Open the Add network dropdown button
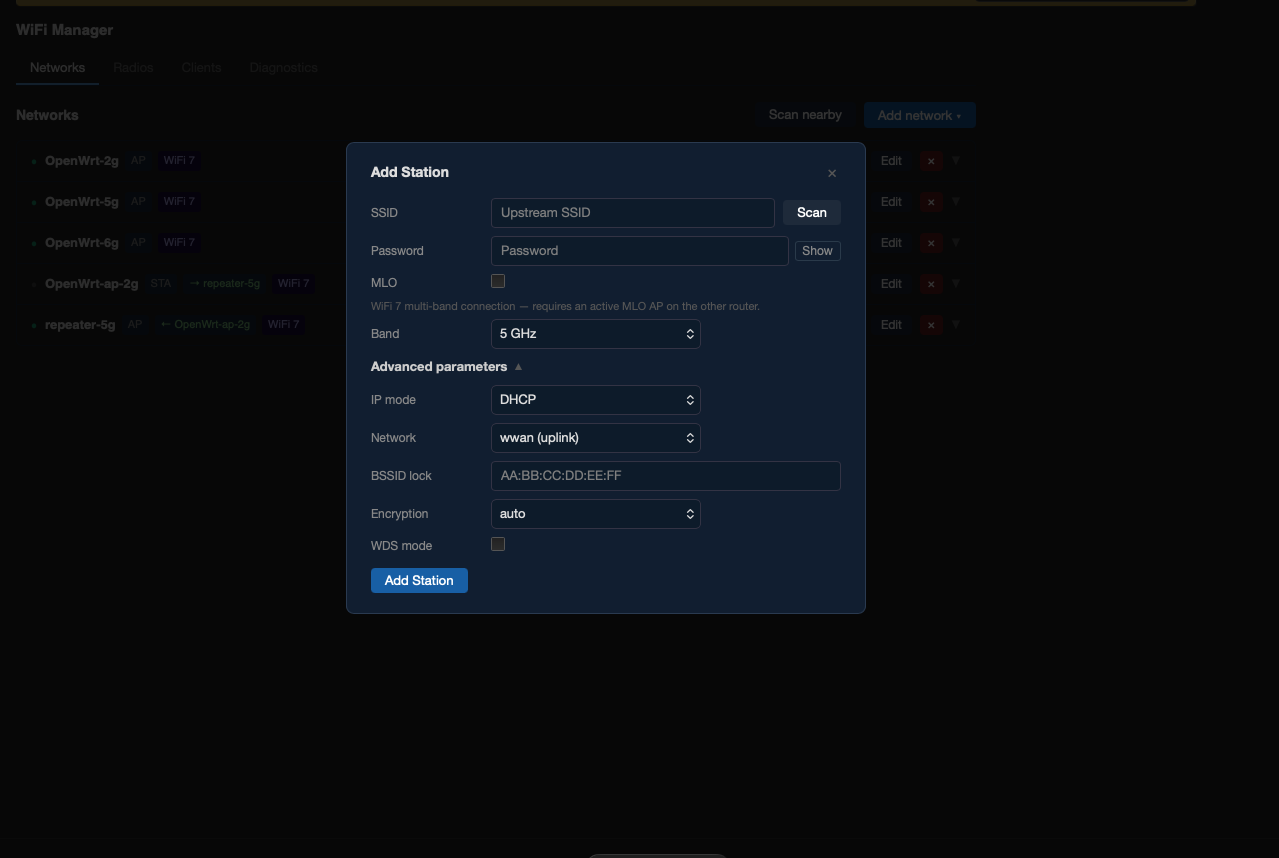Image resolution: width=1279 pixels, height=858 pixels. pos(919,115)
